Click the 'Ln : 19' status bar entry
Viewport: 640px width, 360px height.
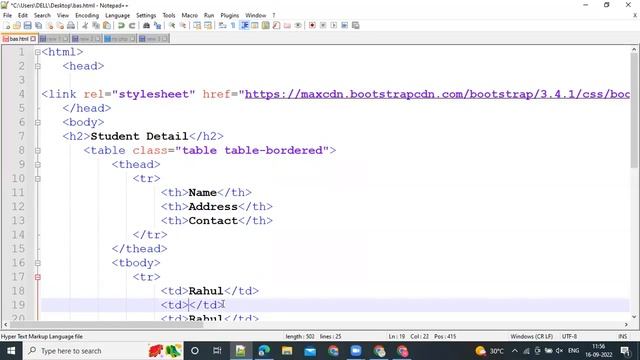pyautogui.click(x=397, y=337)
